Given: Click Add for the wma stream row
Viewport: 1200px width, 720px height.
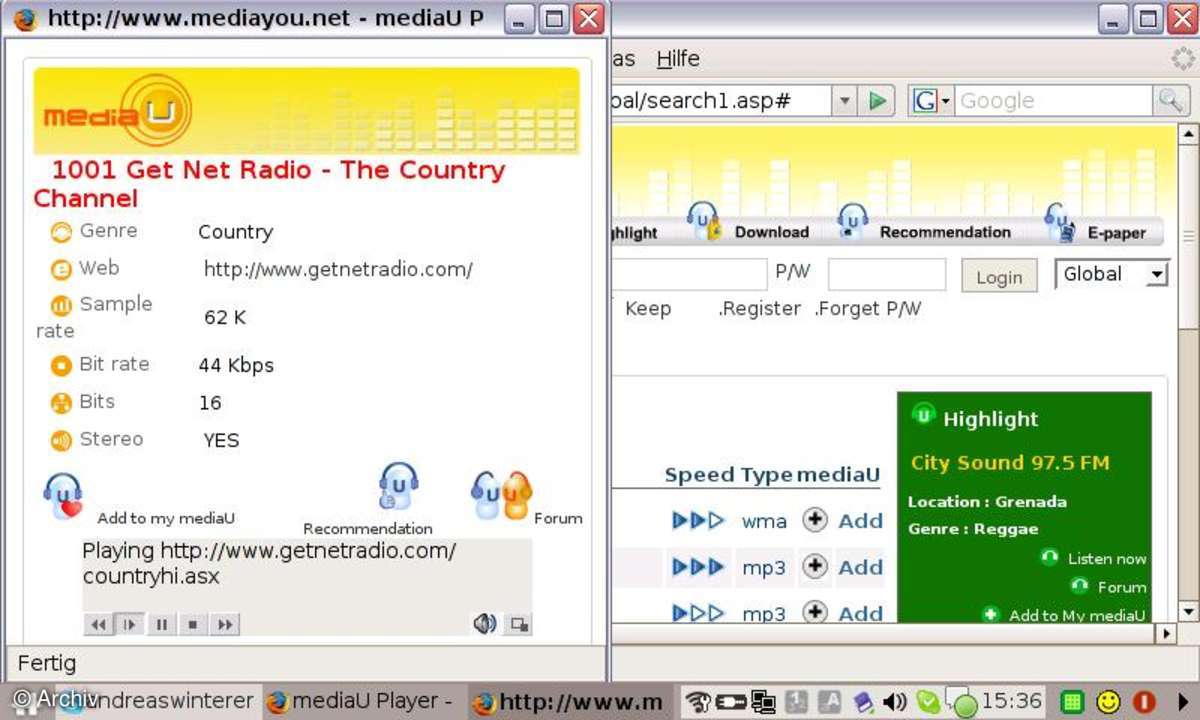Looking at the screenshot, I should 860,521.
